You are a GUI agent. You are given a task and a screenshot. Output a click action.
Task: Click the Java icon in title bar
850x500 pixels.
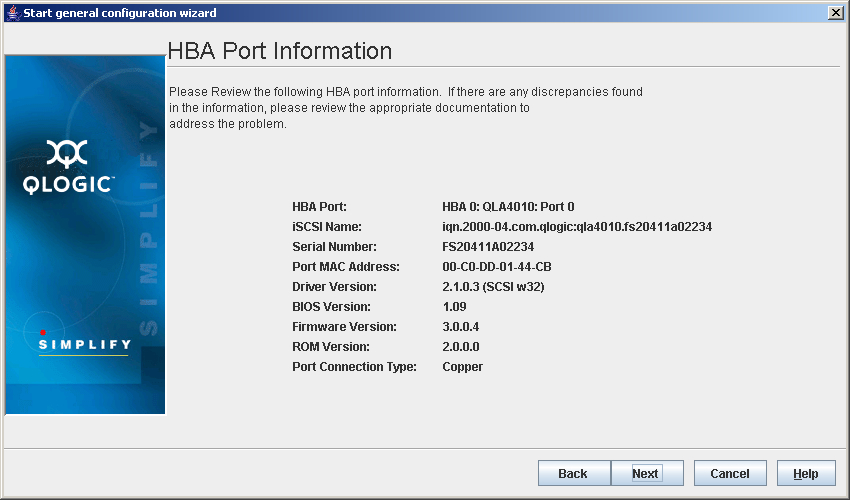coord(12,12)
